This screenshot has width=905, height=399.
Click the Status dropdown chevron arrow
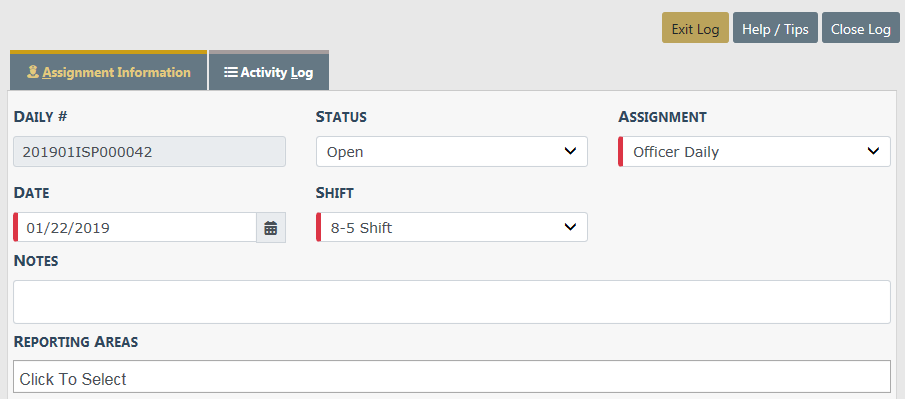coord(570,151)
